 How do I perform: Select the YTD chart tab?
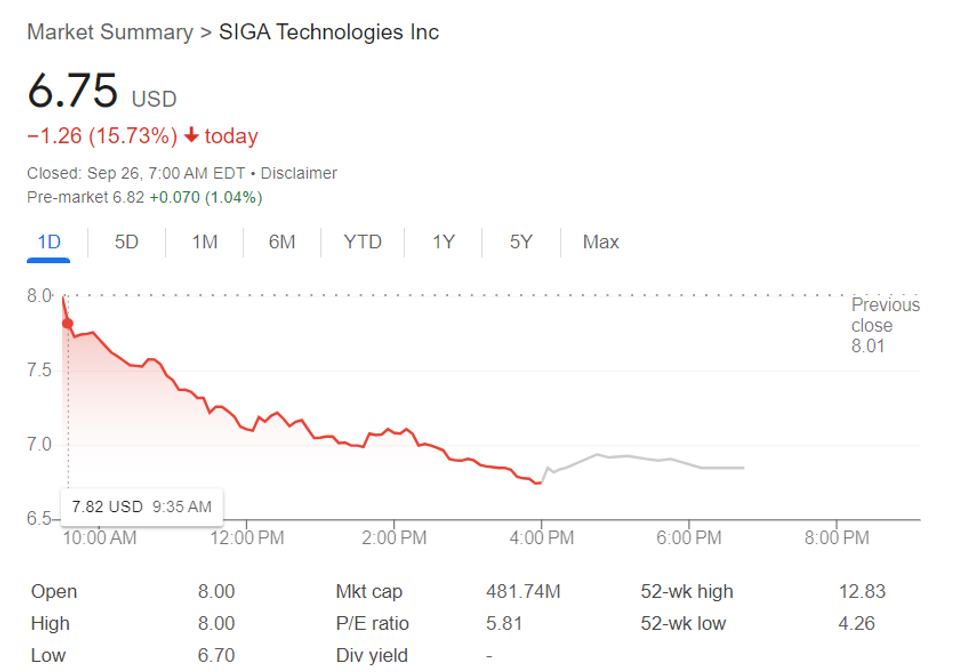point(362,242)
